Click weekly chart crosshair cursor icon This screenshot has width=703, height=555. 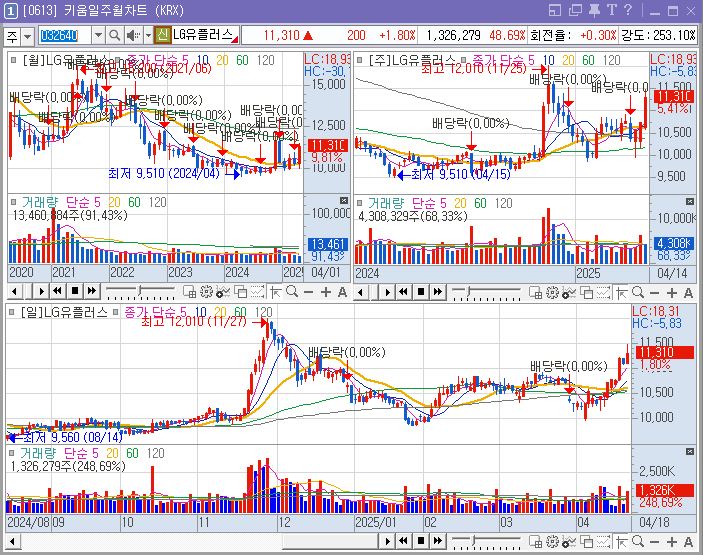(621, 293)
